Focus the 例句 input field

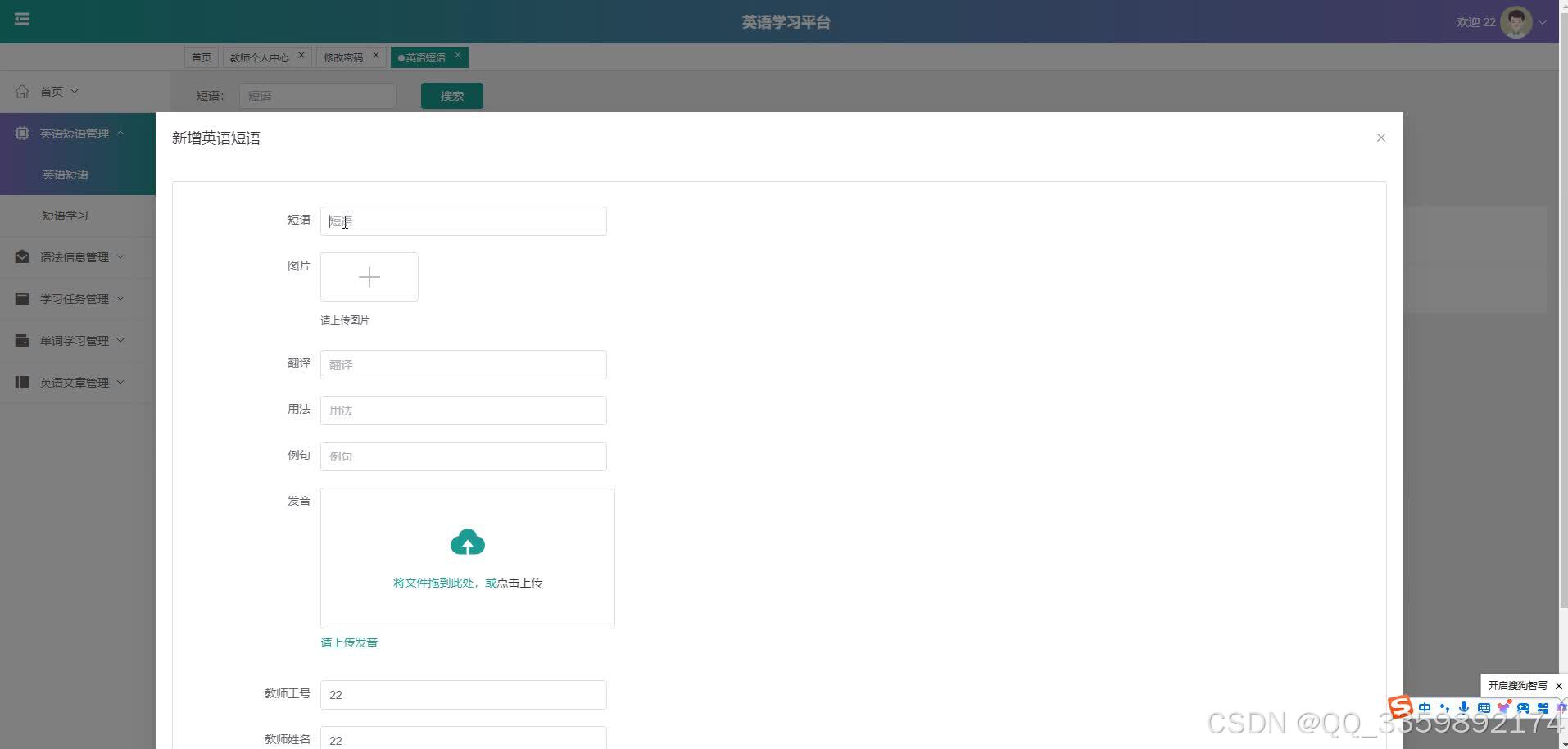click(x=464, y=456)
